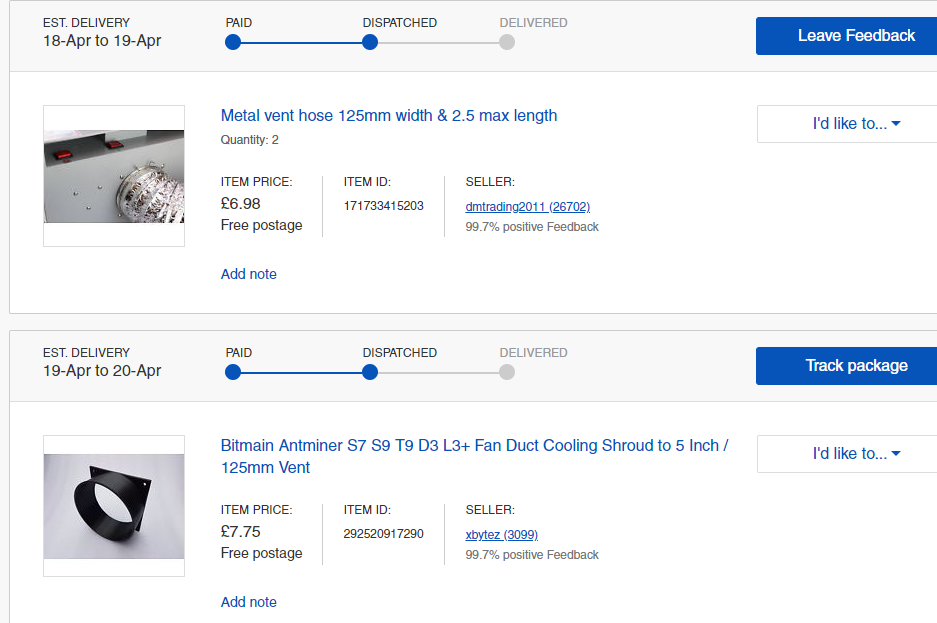This screenshot has width=937, height=623.
Task: View seller dmtrading2011 profile
Action: click(x=527, y=206)
